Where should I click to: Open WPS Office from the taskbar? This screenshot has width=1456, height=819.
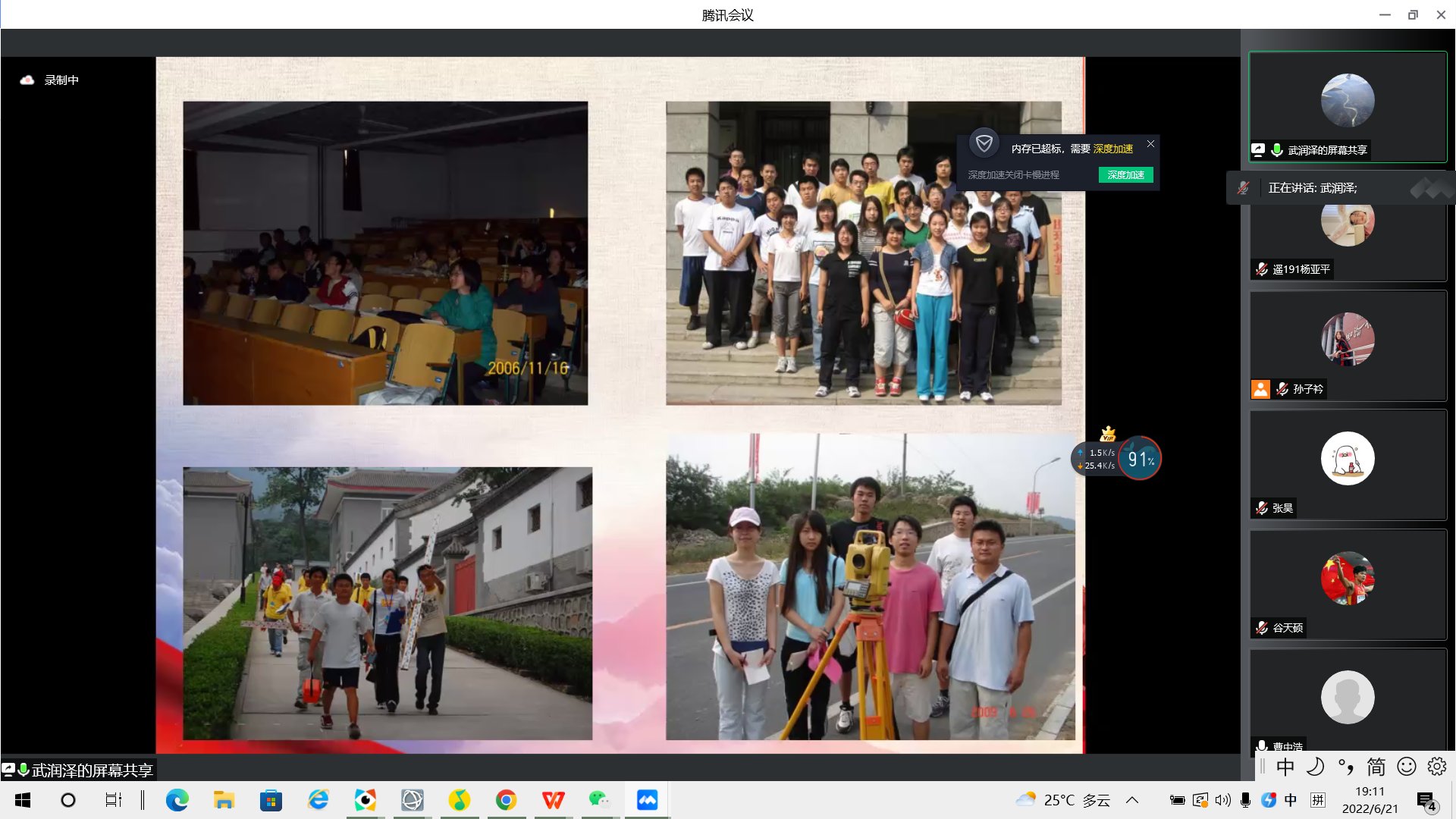tap(553, 800)
